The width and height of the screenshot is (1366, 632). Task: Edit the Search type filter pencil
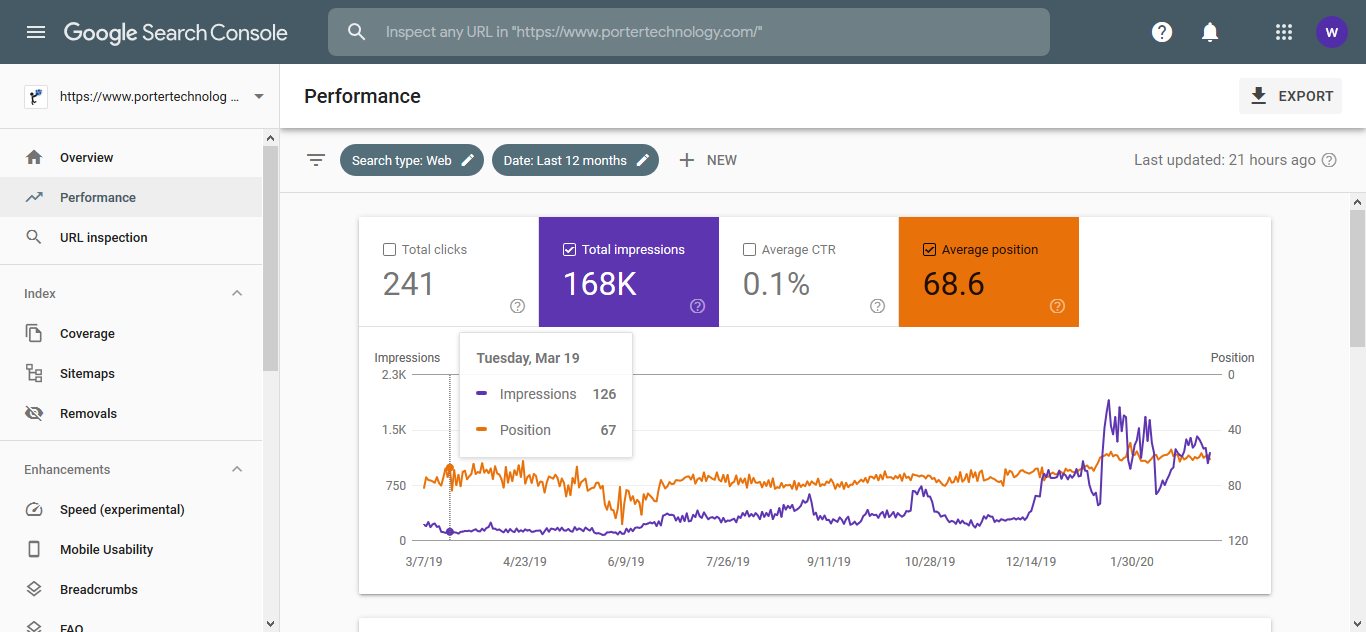[468, 160]
